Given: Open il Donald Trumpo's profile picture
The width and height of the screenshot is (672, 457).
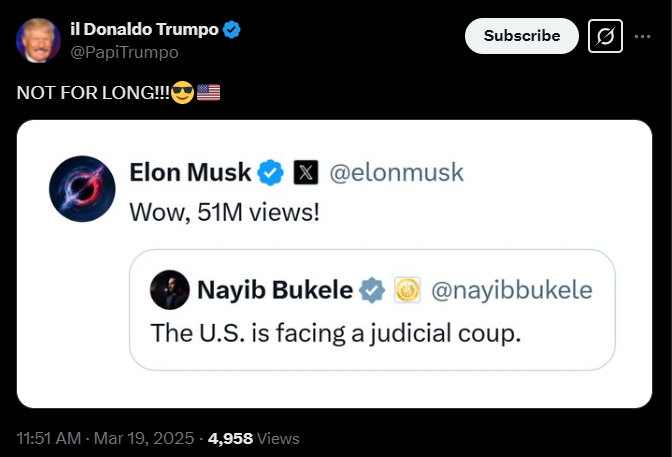Looking at the screenshot, I should 37,40.
